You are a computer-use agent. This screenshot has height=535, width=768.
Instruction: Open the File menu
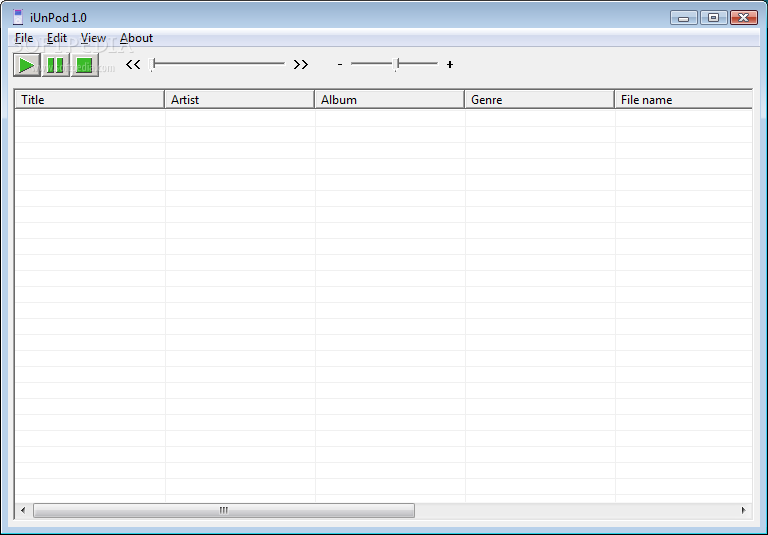(24, 38)
